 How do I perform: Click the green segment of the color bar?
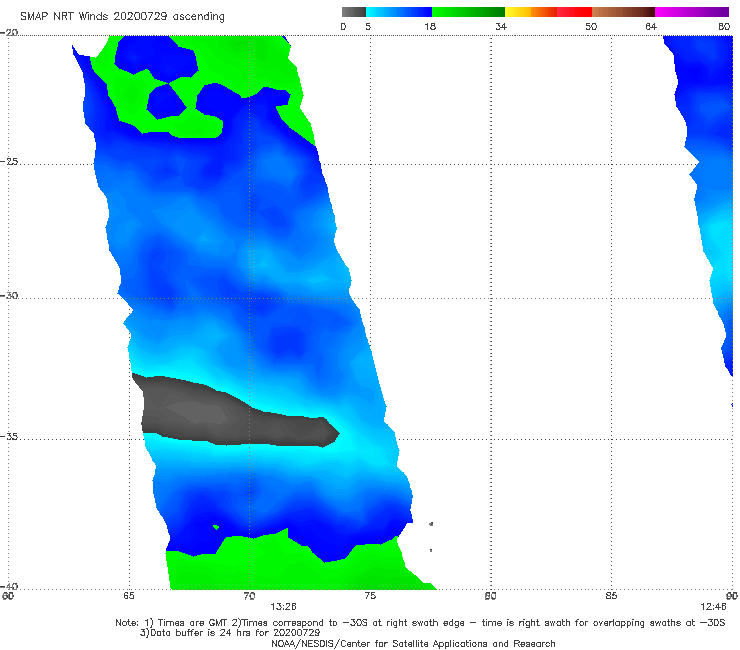pos(468,12)
